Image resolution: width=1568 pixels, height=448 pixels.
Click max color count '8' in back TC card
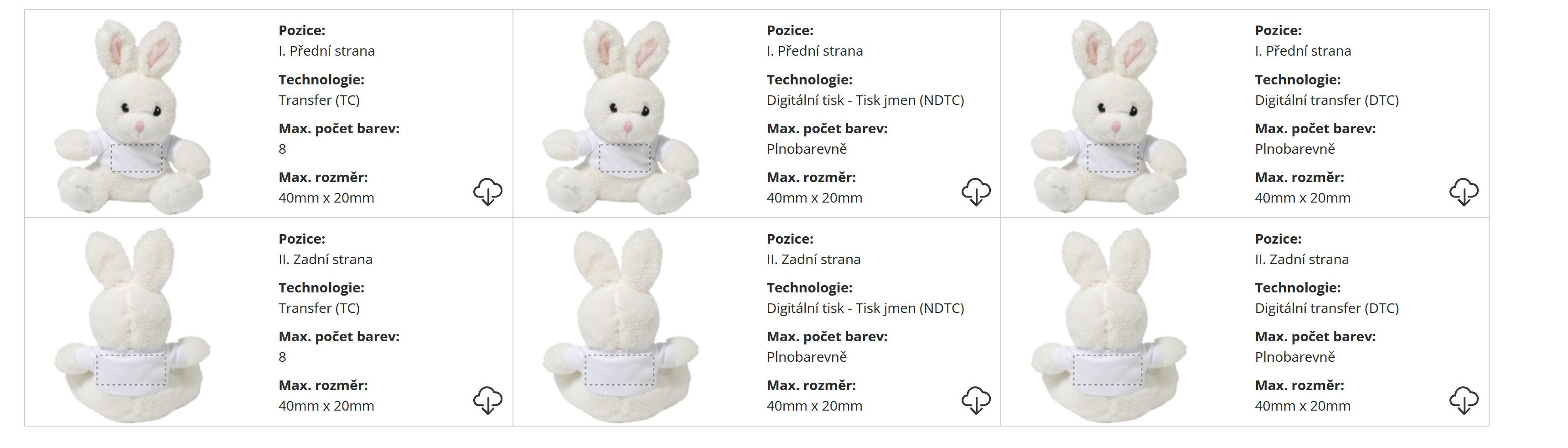[x=282, y=357]
